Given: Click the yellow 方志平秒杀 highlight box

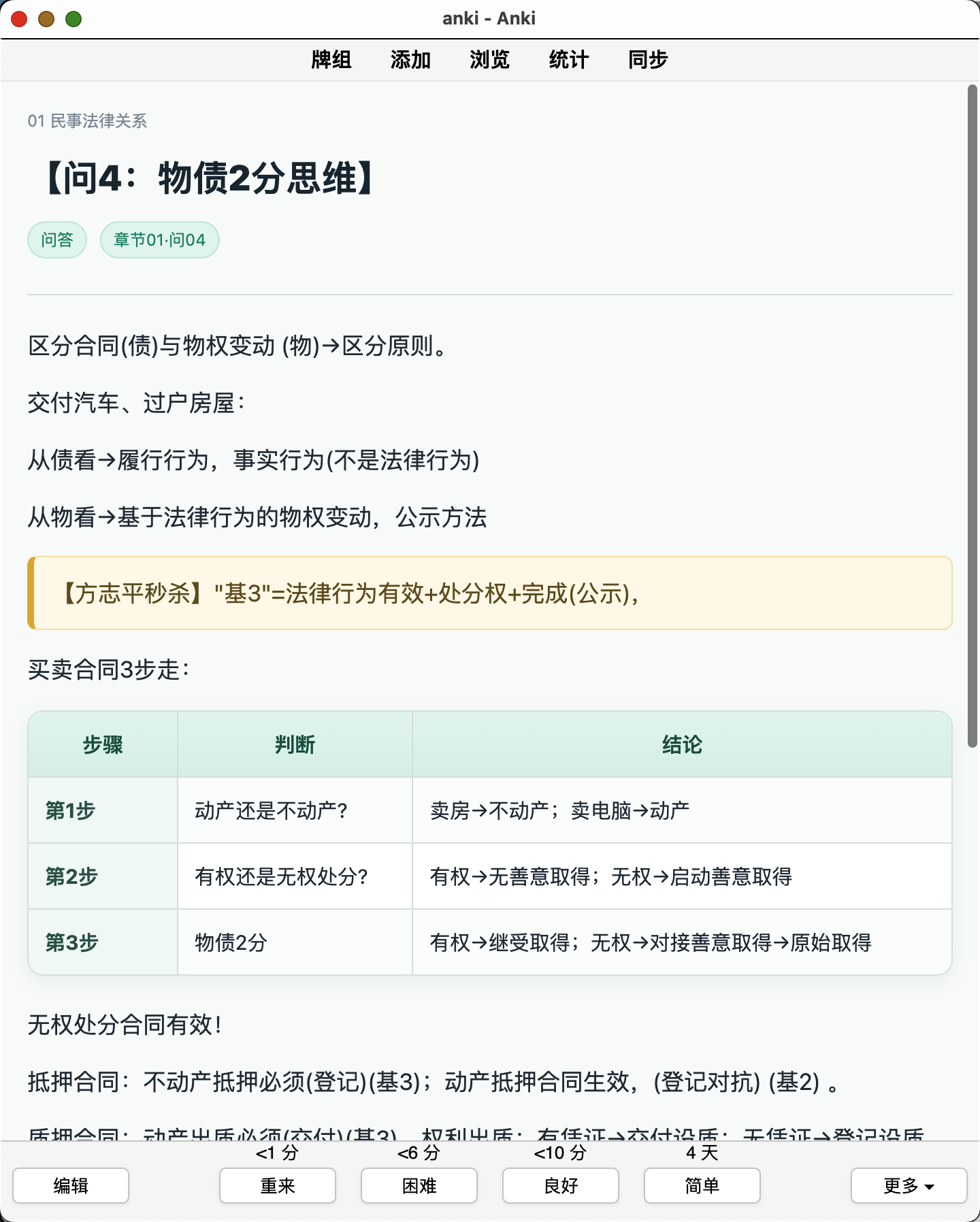Looking at the screenshot, I should point(490,593).
